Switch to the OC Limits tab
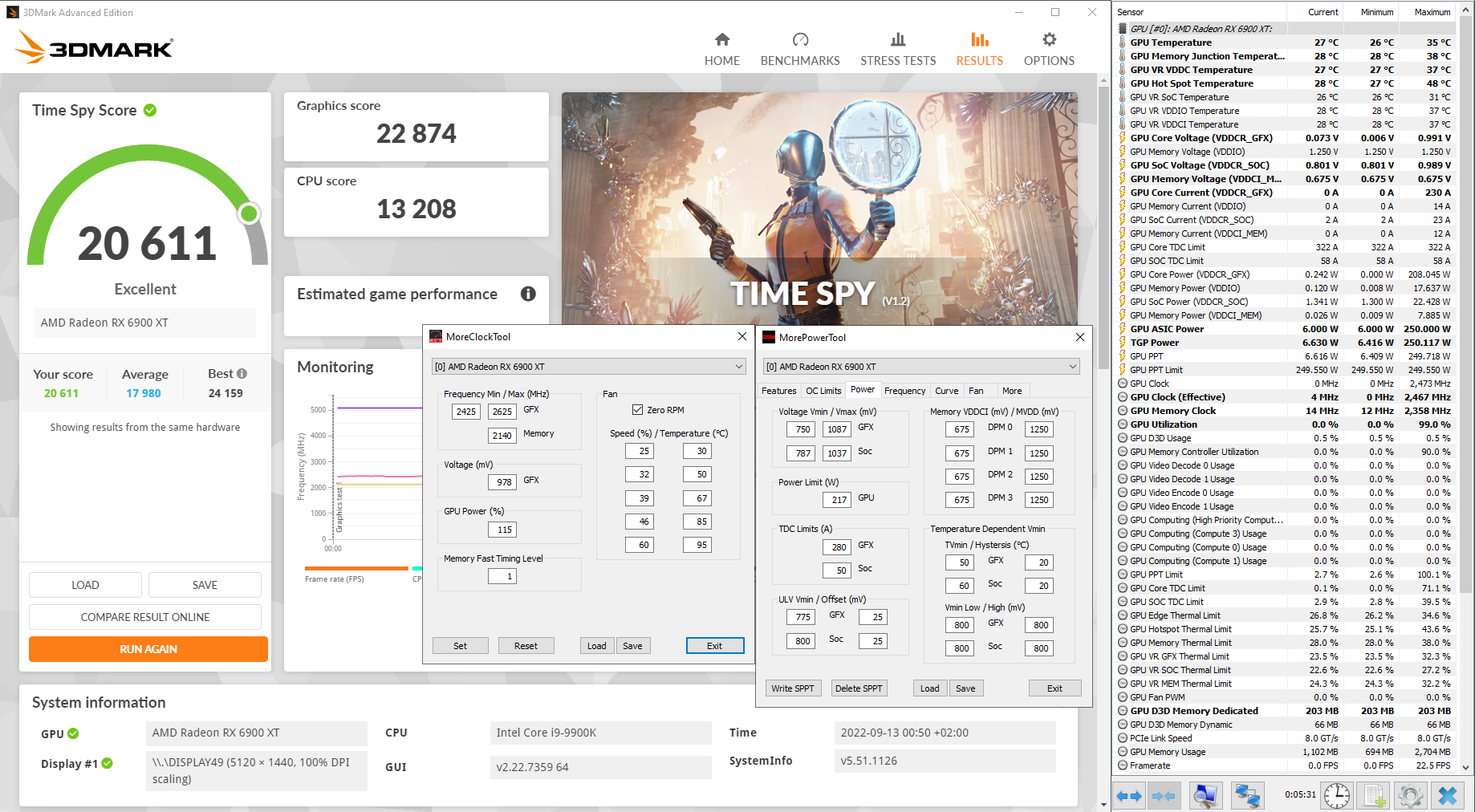 824,391
